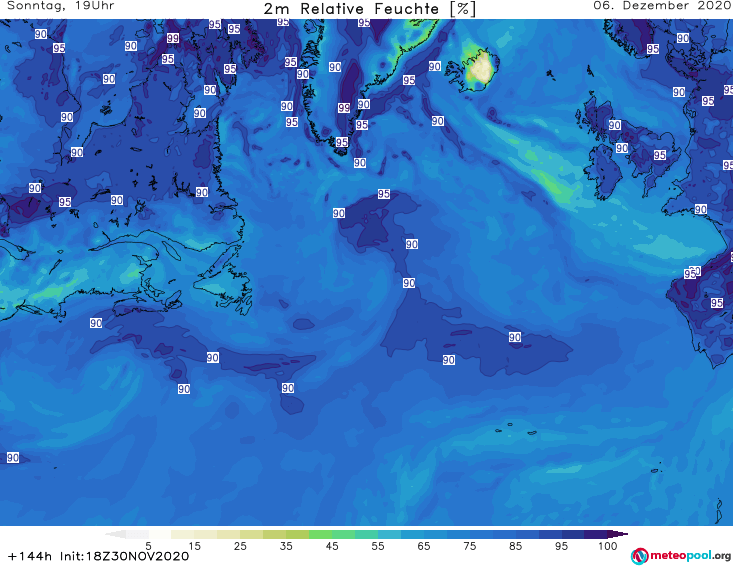Viewport: 733px width, 566px height.
Task: Click the date "06. Dezember 2020"
Action: click(x=663, y=6)
